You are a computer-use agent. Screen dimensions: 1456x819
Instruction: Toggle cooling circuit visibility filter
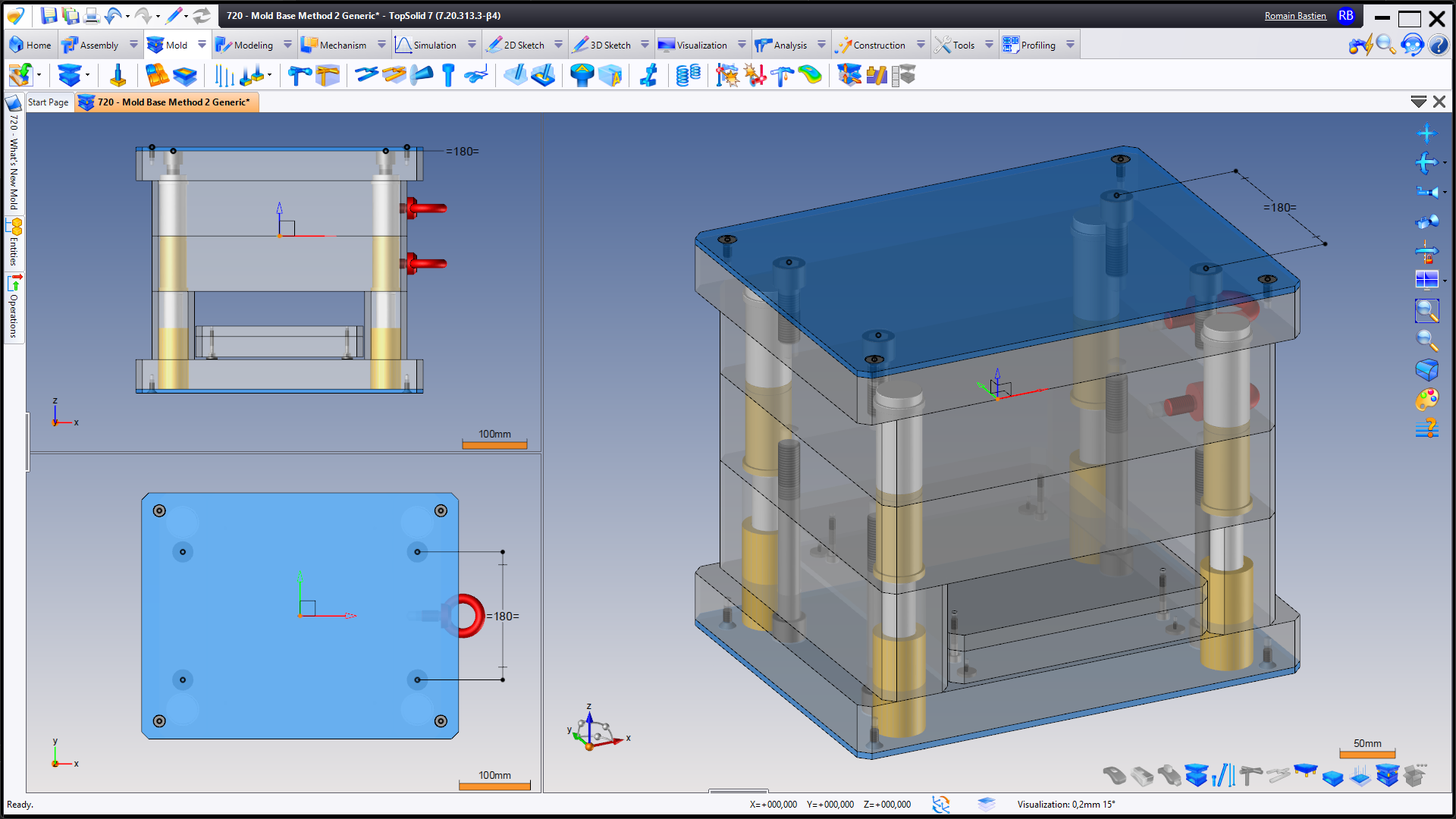[1278, 776]
